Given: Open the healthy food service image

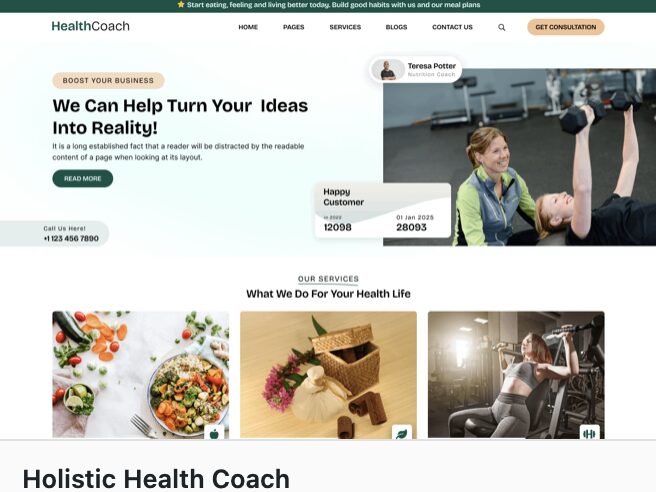Looking at the screenshot, I should pos(141,375).
